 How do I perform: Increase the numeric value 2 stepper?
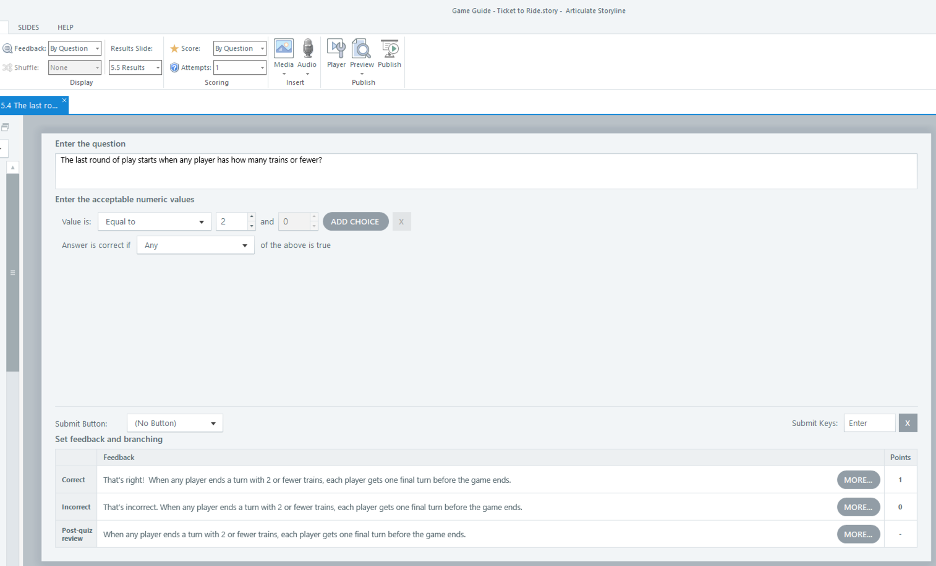251,217
